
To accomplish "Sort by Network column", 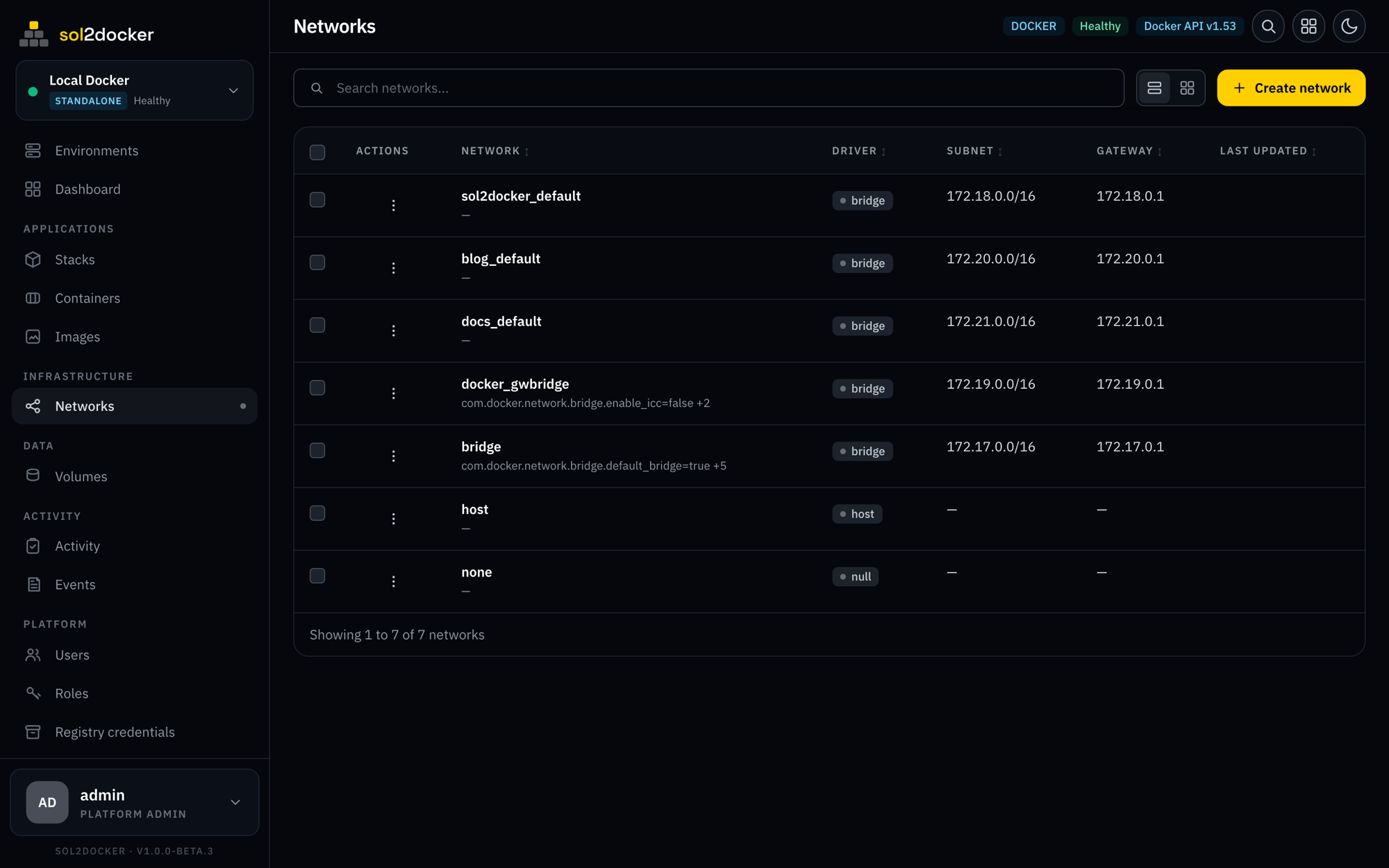I will click(x=495, y=151).
